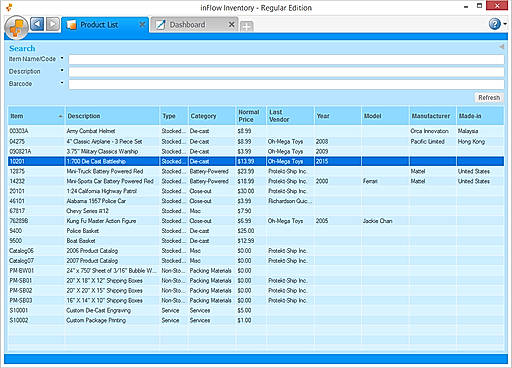This screenshot has height=368, width=512.
Task: Open a new tab with the plus icon
Action: [246, 26]
